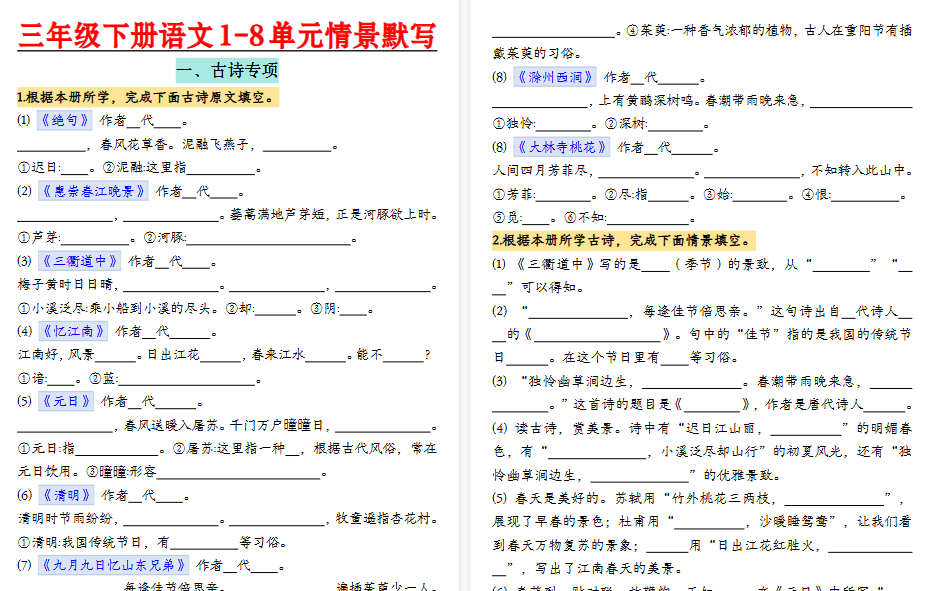Viewport: 933px width, 591px height.
Task: Select the section heading 一、古诗专项
Action: pyautogui.click(x=228, y=72)
